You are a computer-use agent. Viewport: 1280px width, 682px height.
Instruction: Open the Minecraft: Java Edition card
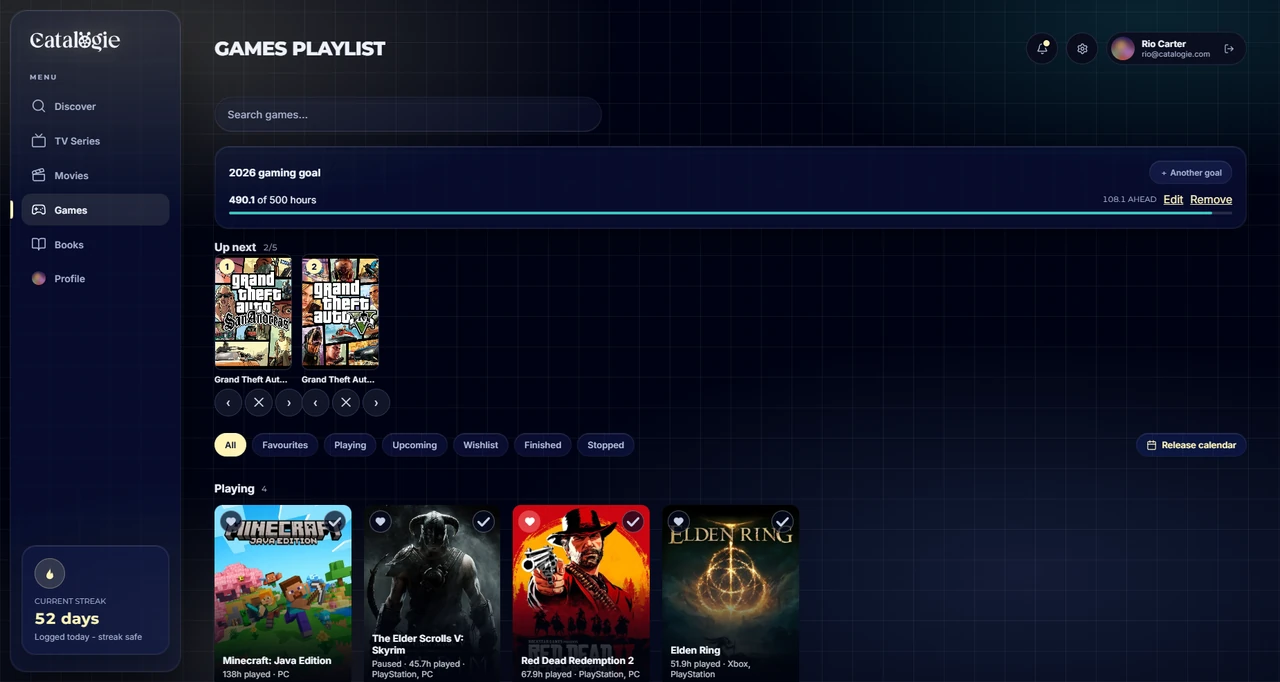[x=283, y=593]
